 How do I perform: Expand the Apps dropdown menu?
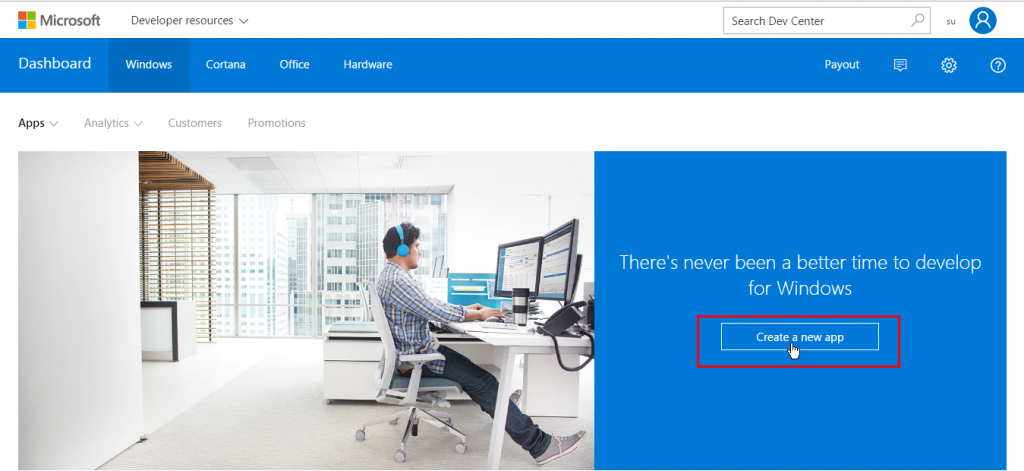click(39, 123)
